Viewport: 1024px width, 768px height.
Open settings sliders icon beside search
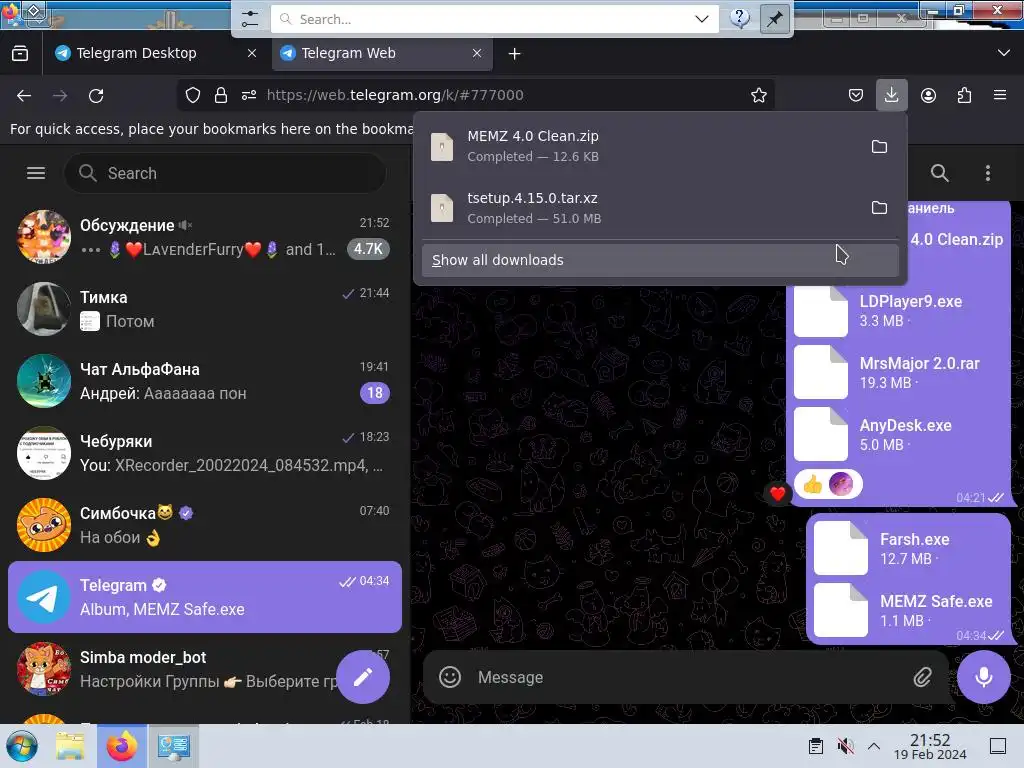point(250,19)
